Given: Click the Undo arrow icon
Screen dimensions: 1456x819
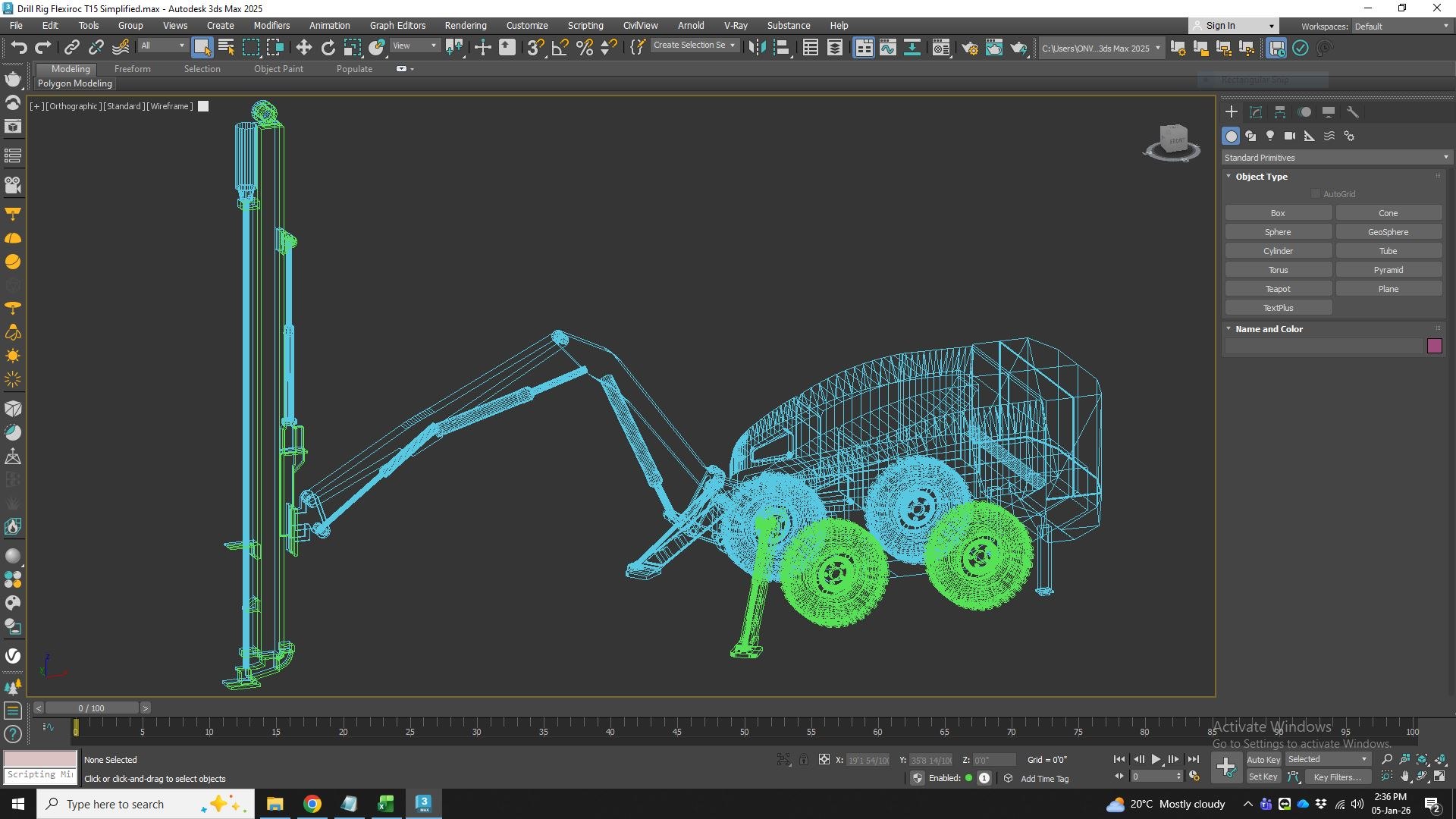Looking at the screenshot, I should [x=18, y=48].
